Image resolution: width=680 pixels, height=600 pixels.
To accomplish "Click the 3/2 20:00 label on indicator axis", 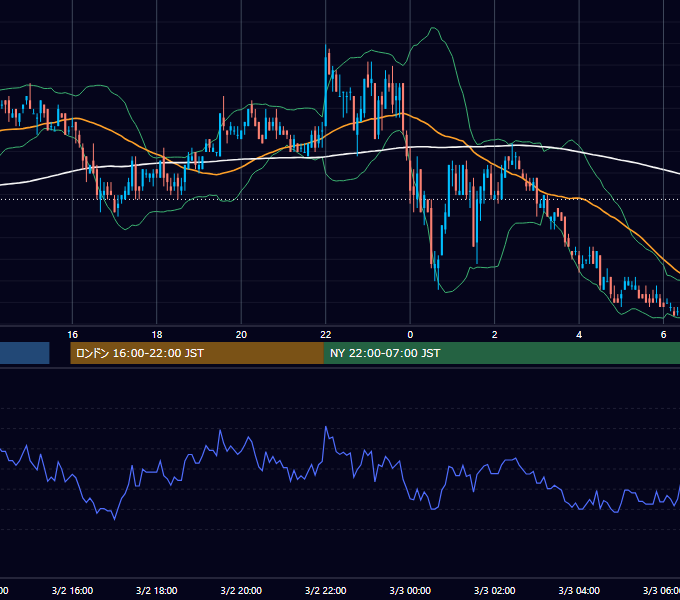I will click(241, 590).
